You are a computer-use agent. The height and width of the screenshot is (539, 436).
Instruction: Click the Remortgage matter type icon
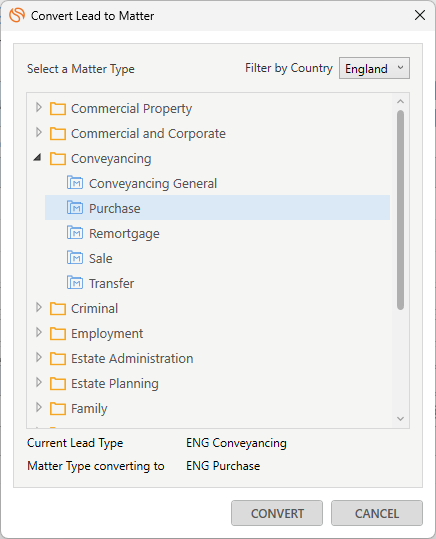75,233
